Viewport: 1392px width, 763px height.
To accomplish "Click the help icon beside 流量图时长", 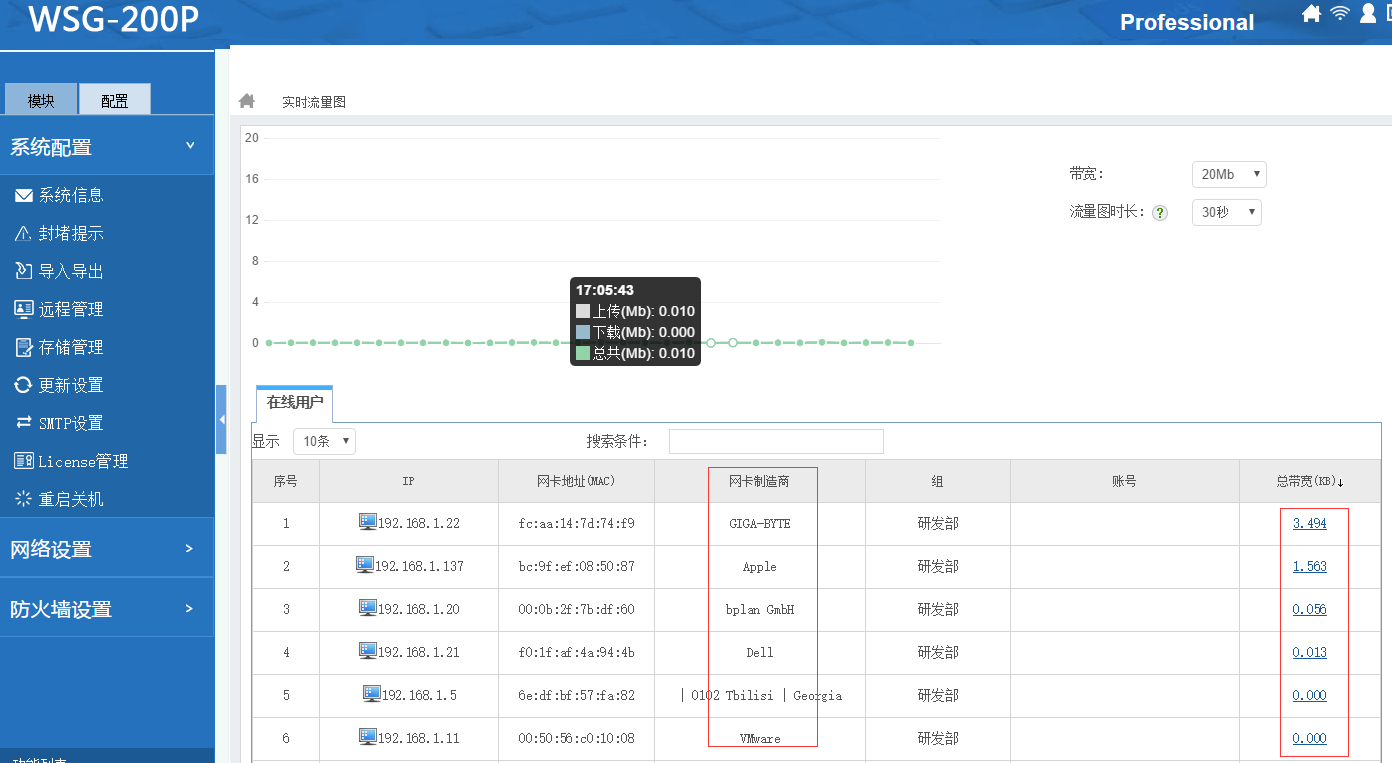I will pos(1160,213).
